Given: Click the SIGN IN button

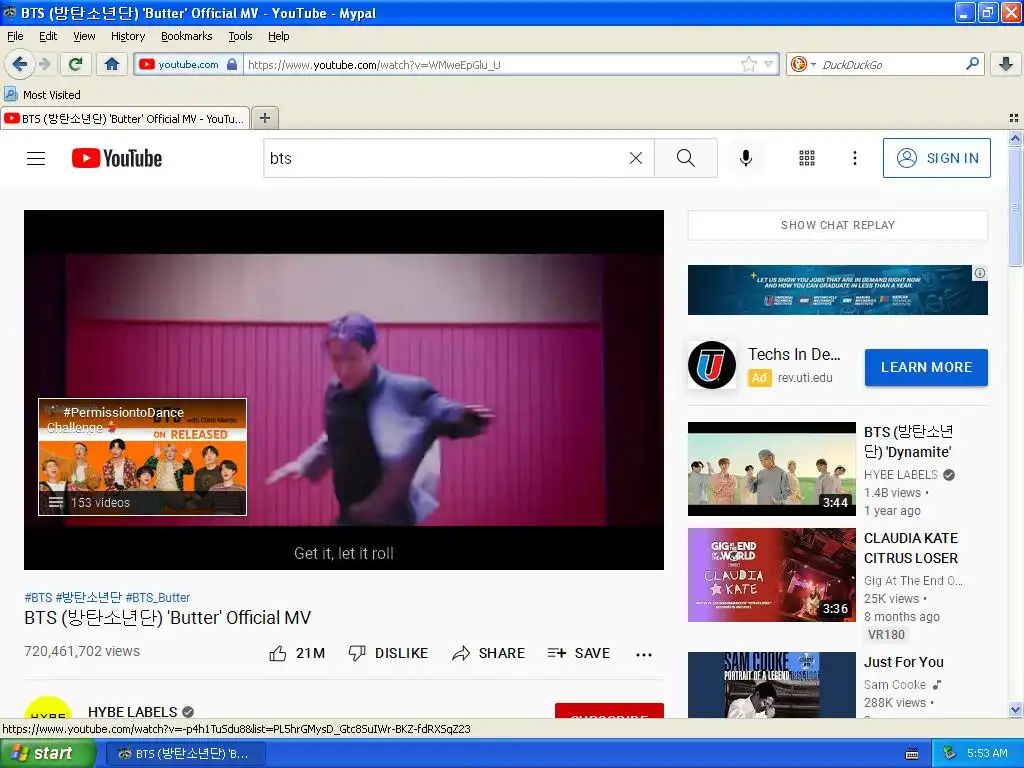Looking at the screenshot, I should 936,158.
